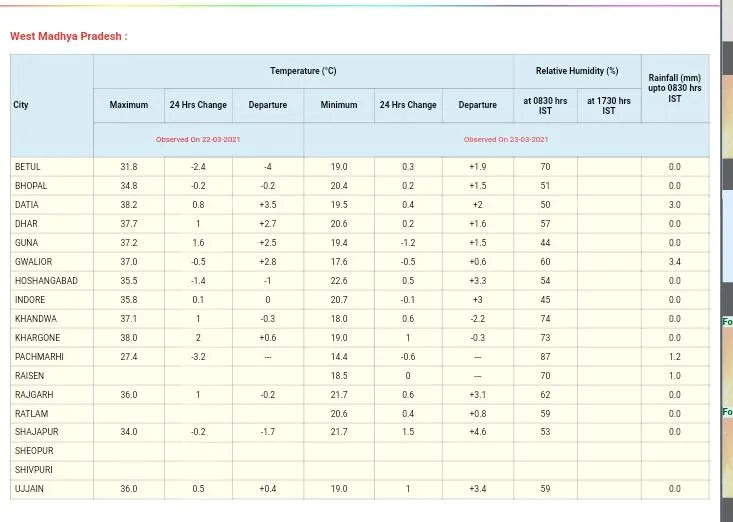
Task: Select the UJJAIN city name
Action: (29, 489)
